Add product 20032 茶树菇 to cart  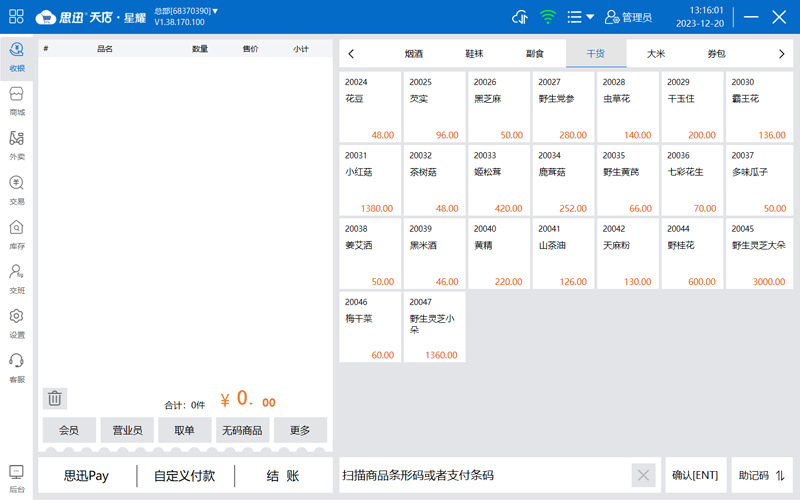(x=434, y=181)
